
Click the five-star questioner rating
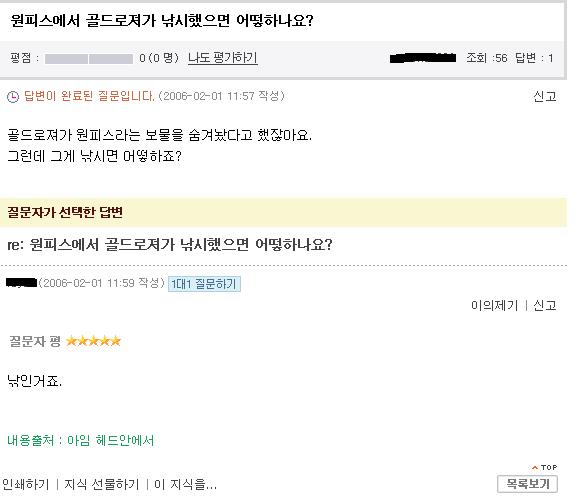pos(94,341)
